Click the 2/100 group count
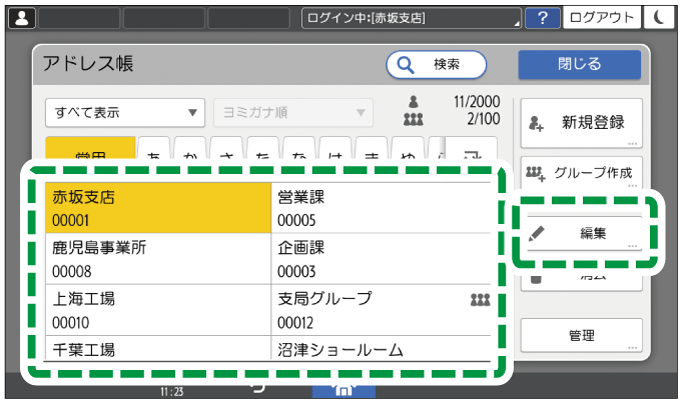 click(483, 119)
